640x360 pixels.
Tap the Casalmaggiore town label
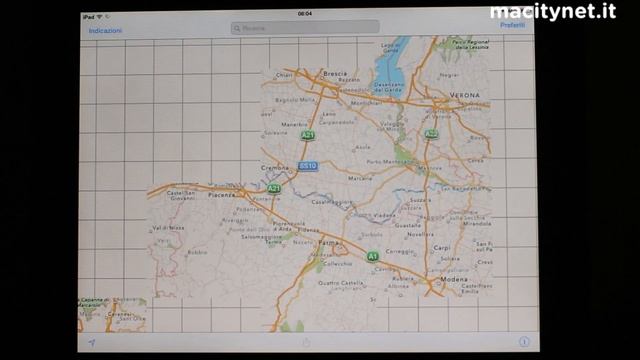(x=331, y=202)
